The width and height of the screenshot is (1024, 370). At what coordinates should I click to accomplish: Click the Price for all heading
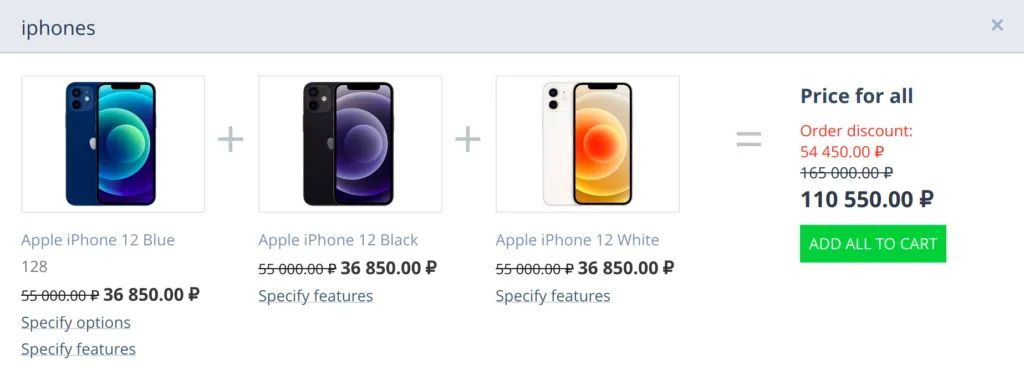pos(857,97)
